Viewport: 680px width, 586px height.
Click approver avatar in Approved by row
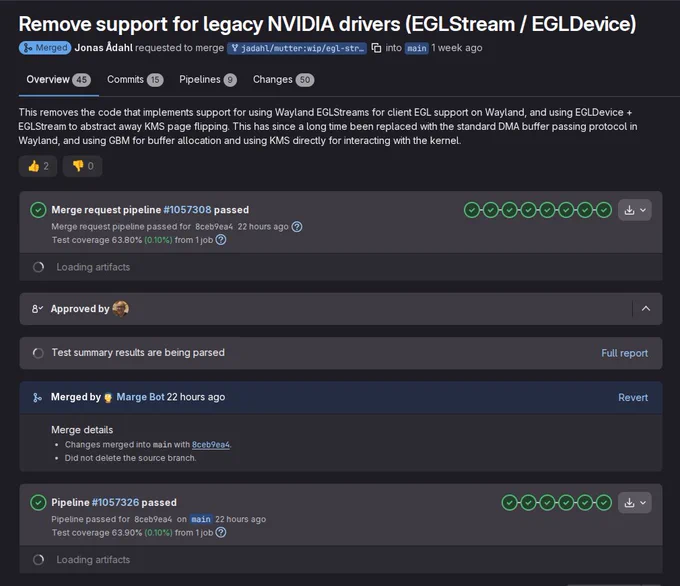tap(120, 309)
